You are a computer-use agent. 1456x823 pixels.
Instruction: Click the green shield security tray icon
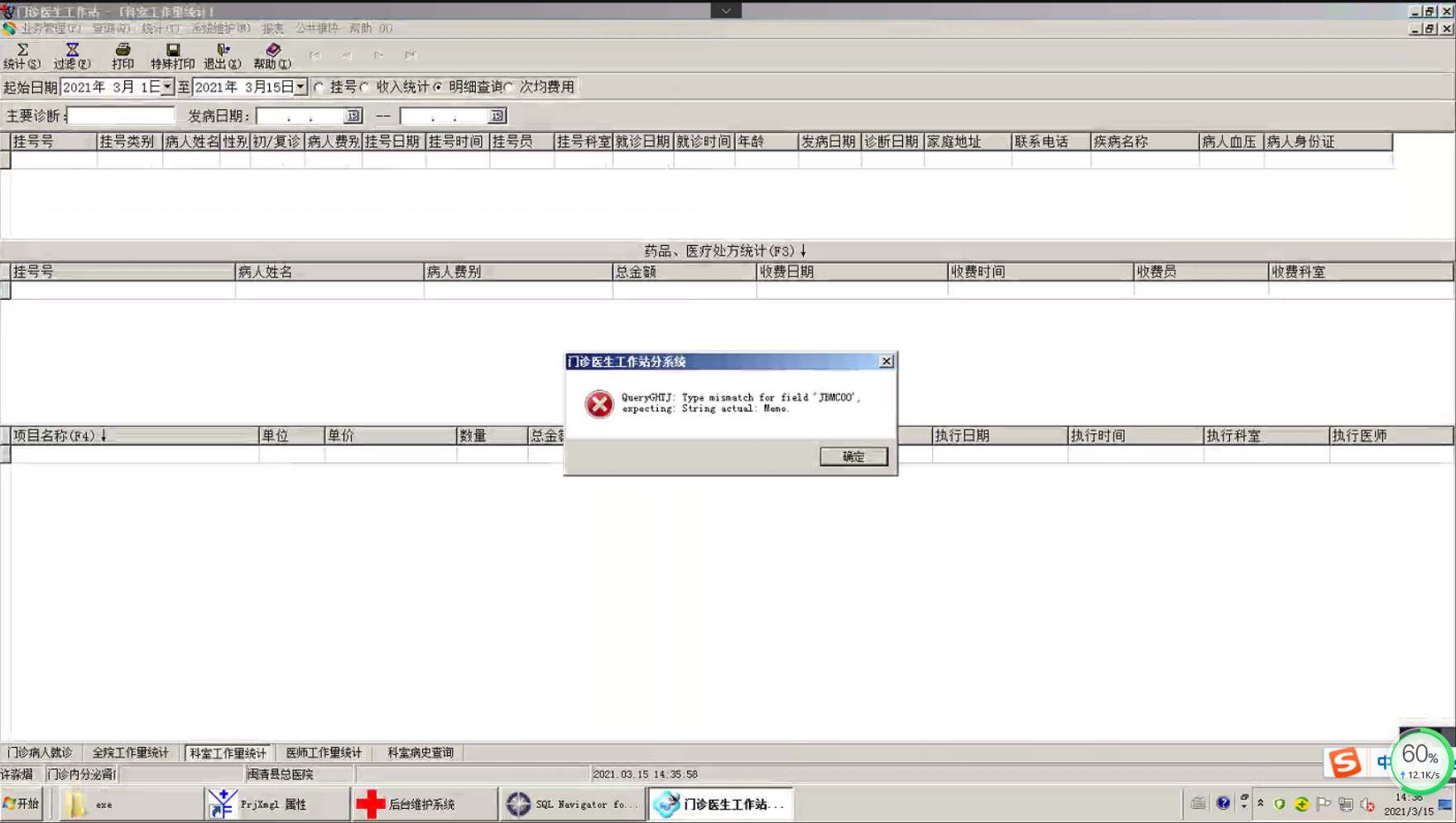click(1280, 804)
